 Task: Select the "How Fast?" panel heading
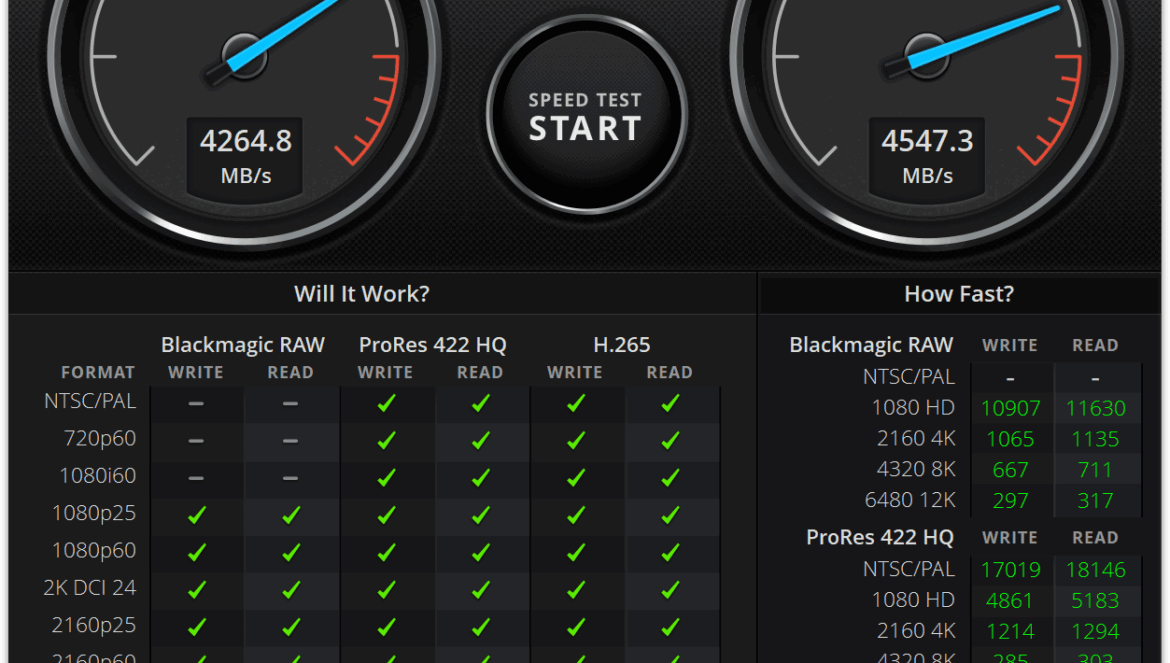(x=959, y=294)
